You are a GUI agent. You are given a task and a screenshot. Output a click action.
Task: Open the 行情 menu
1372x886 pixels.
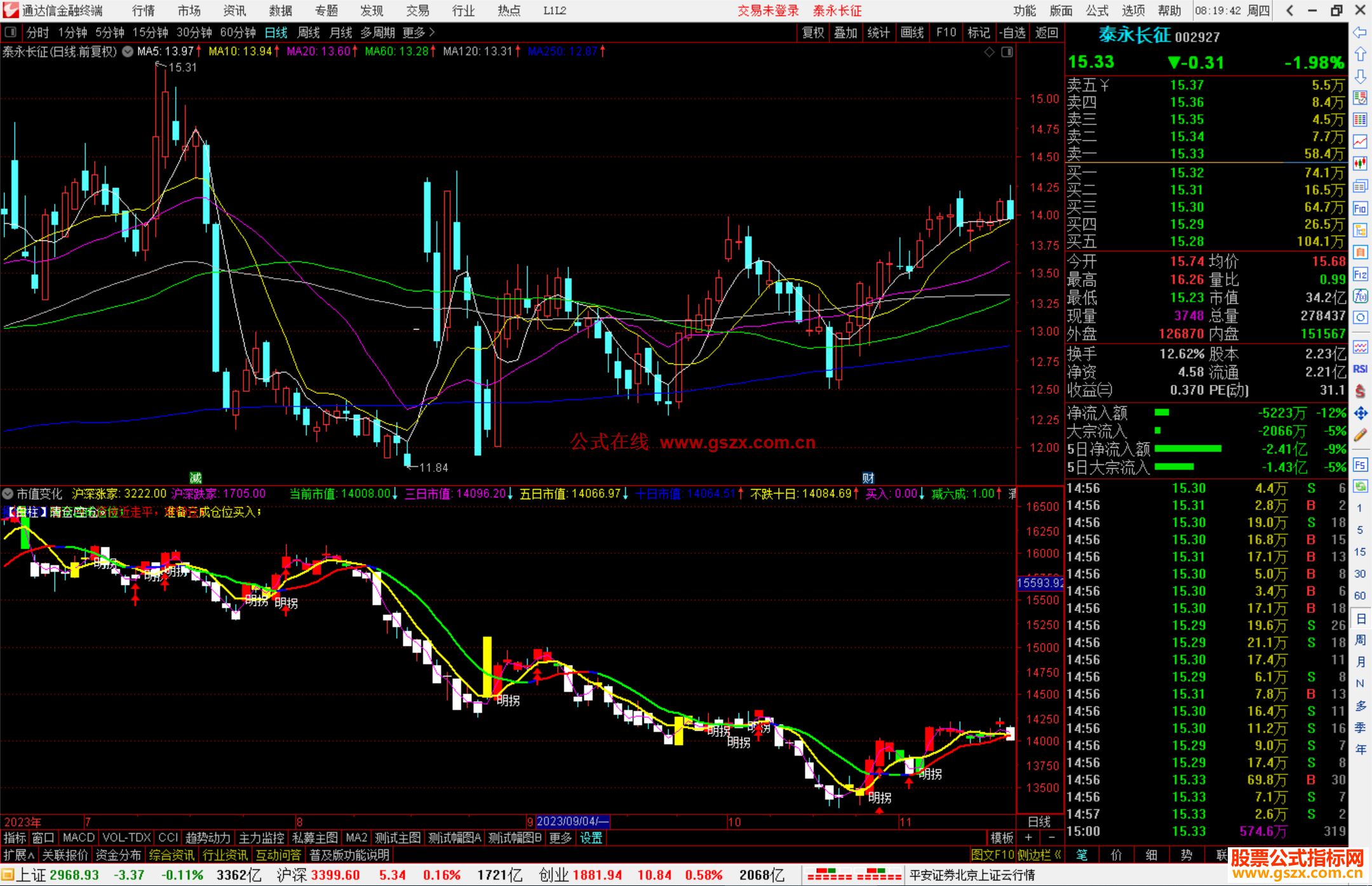pos(144,11)
